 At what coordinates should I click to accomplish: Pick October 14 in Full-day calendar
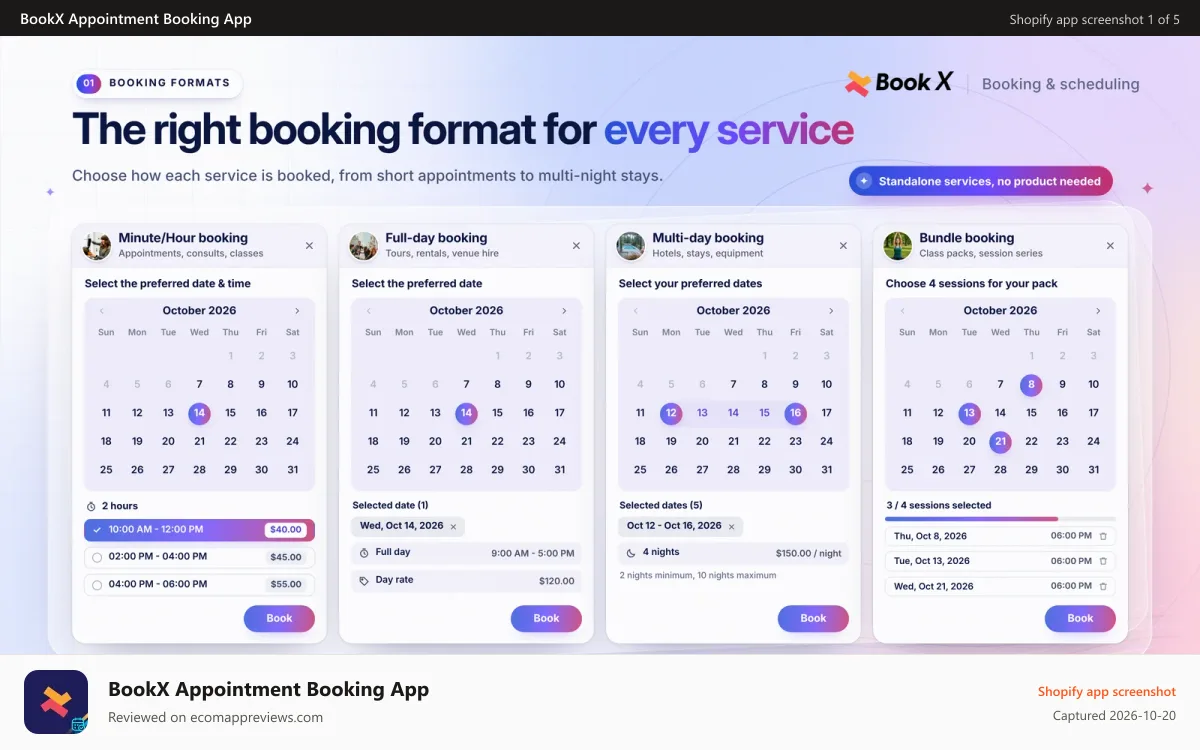click(466, 413)
